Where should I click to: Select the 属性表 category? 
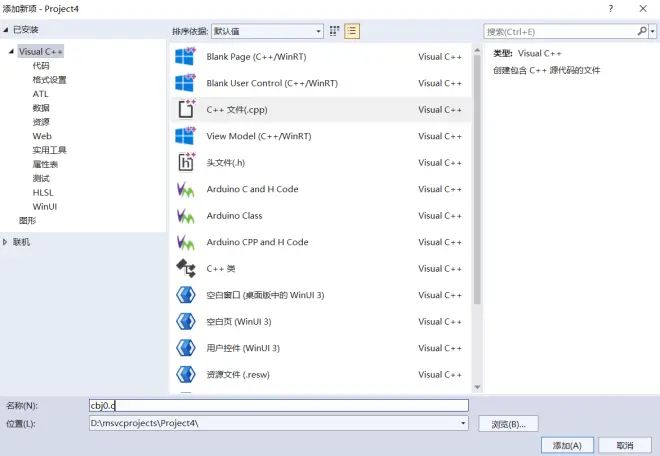click(x=45, y=164)
